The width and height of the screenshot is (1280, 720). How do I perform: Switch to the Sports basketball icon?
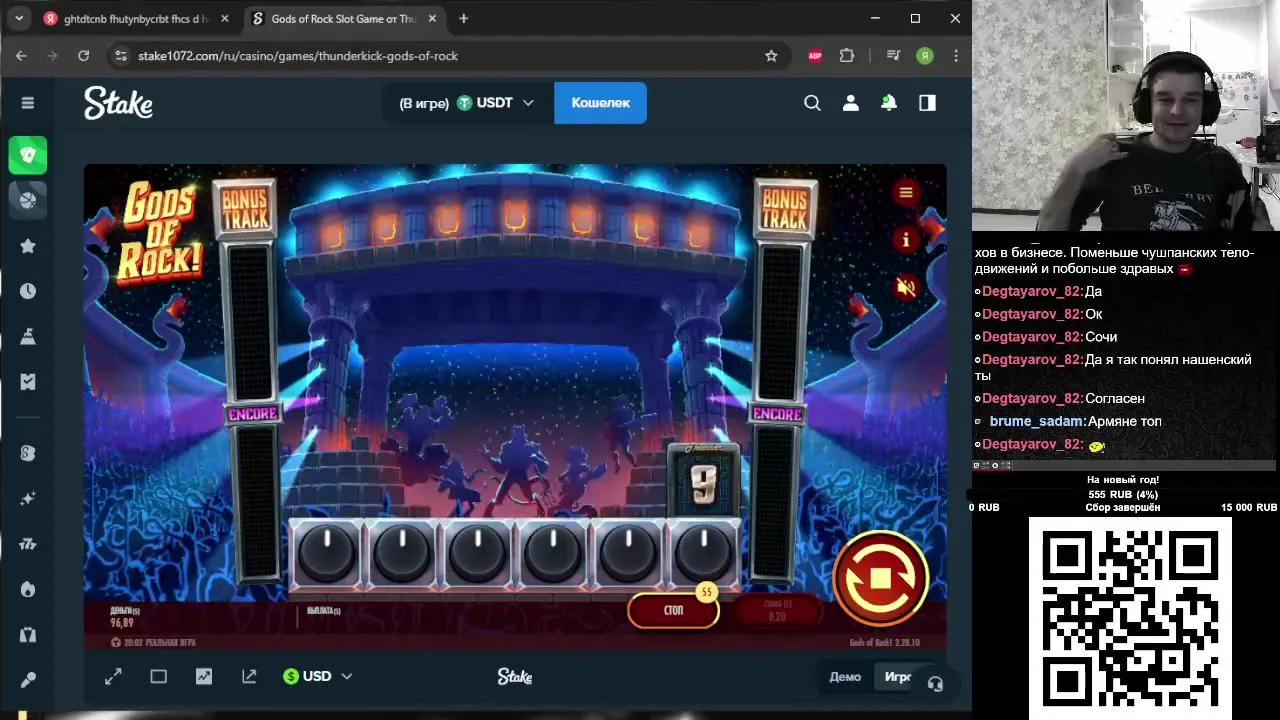pyautogui.click(x=28, y=200)
